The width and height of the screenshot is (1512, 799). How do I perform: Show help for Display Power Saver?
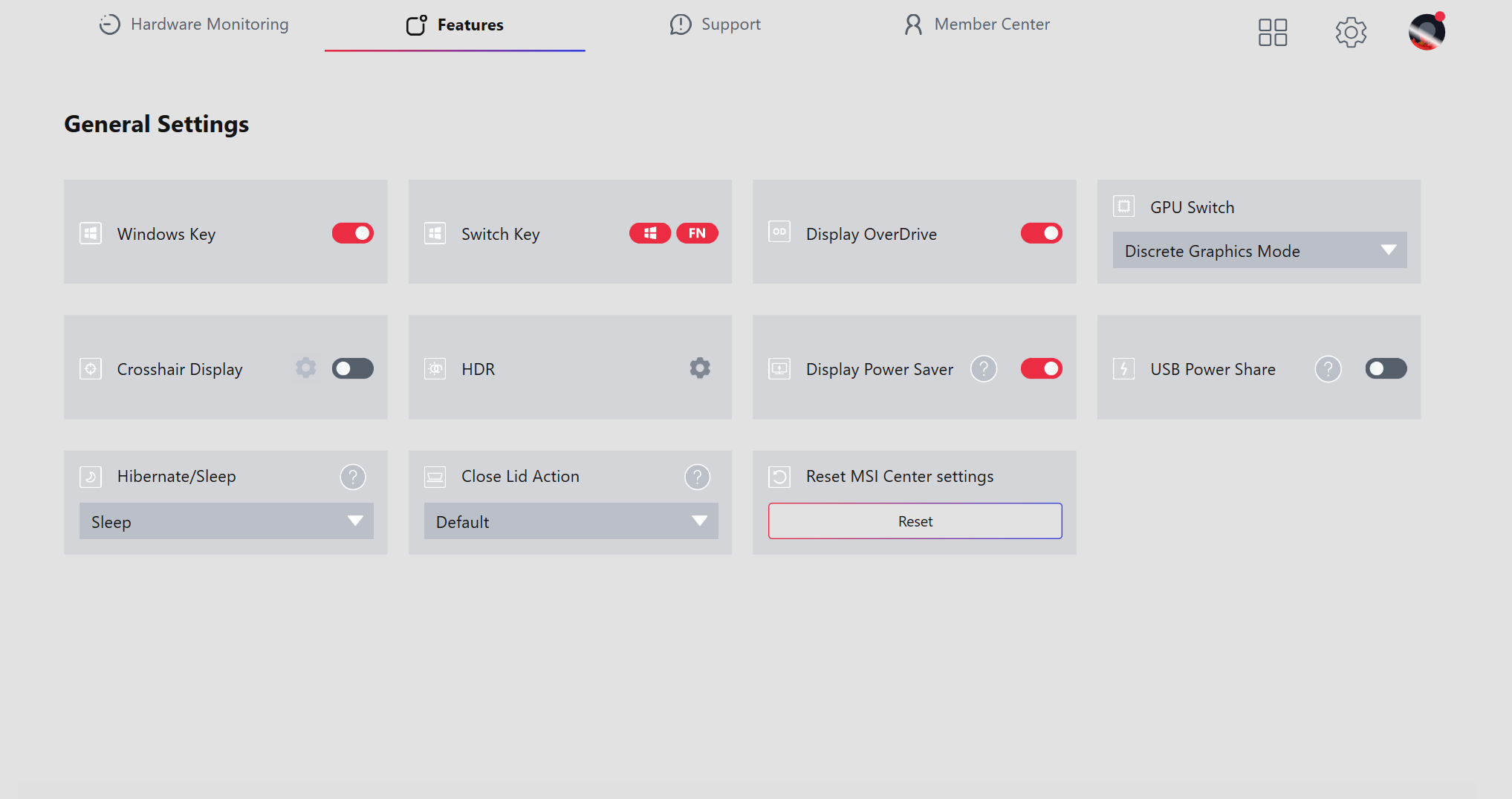984,368
